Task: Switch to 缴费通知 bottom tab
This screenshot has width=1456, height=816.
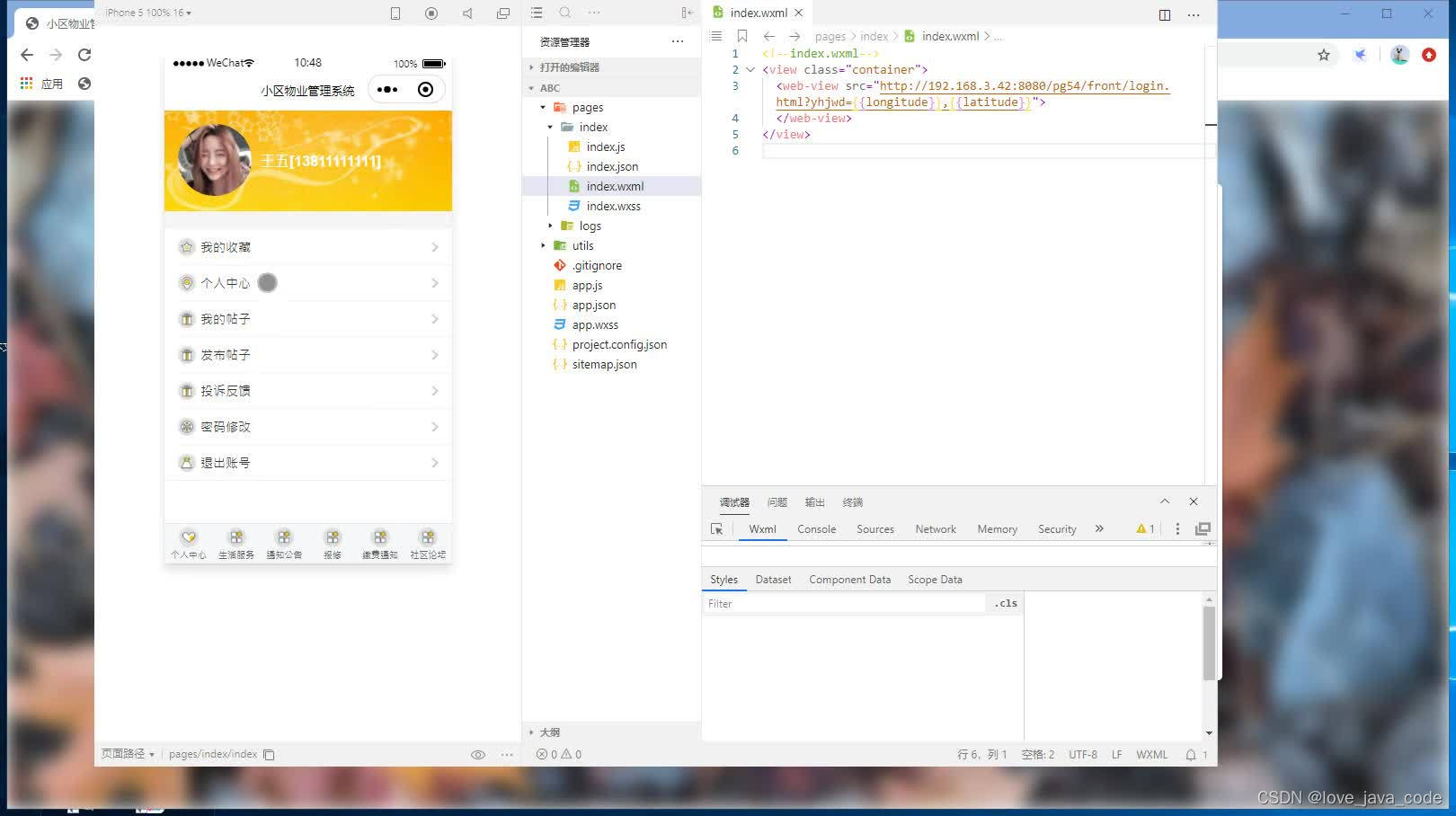Action: click(380, 544)
